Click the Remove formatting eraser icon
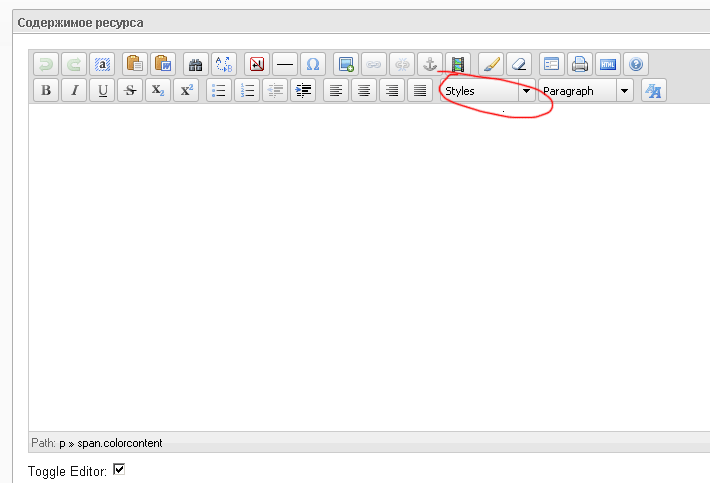The image size is (710, 483). [x=519, y=64]
